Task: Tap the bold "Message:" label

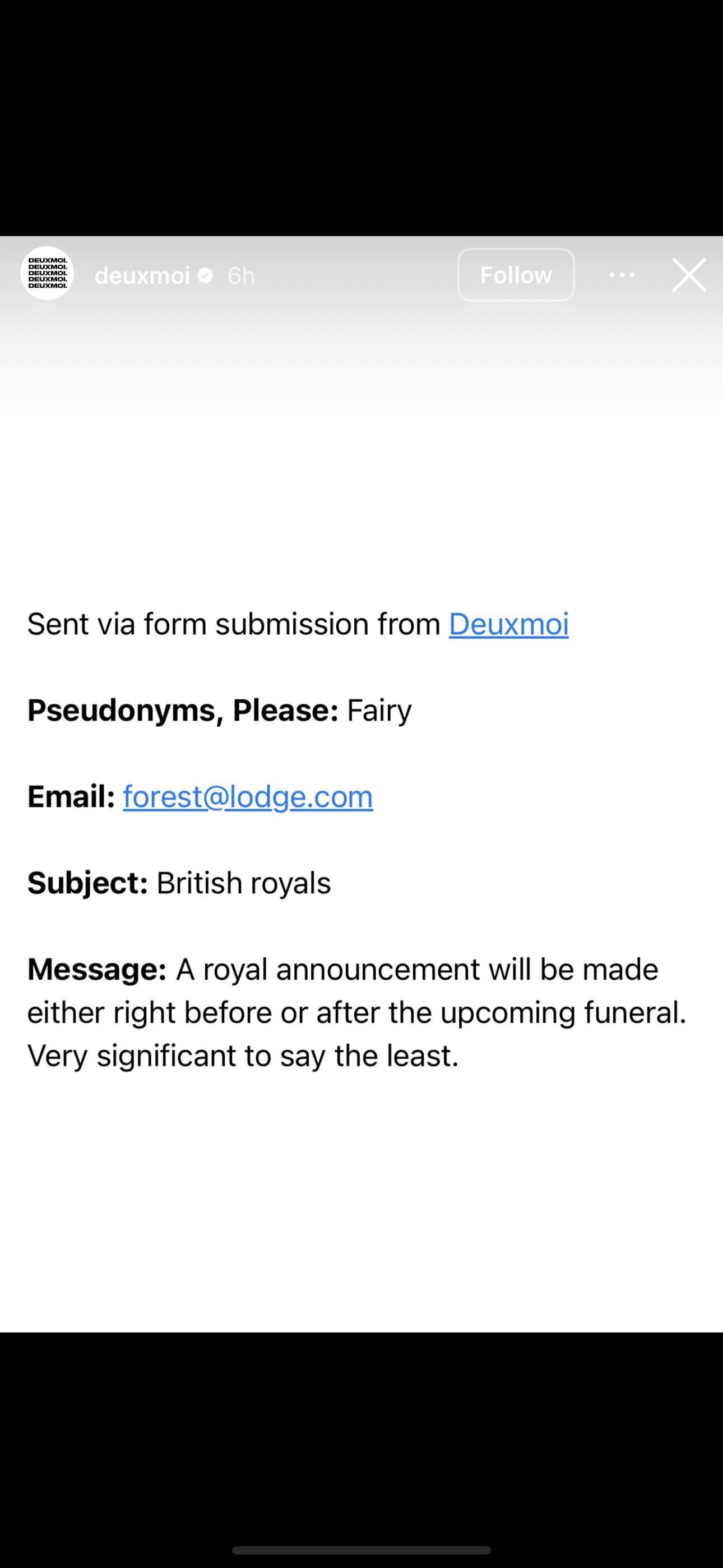Action: pyautogui.click(x=97, y=969)
